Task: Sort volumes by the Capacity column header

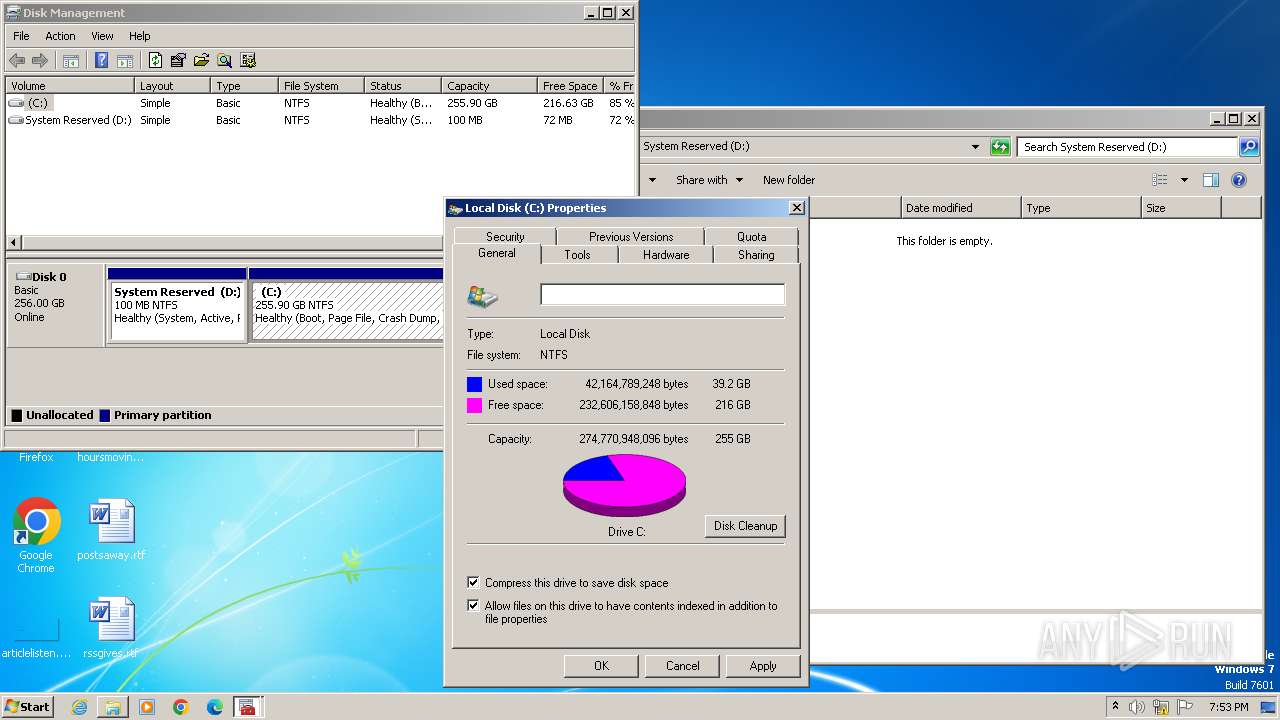Action: (x=487, y=86)
